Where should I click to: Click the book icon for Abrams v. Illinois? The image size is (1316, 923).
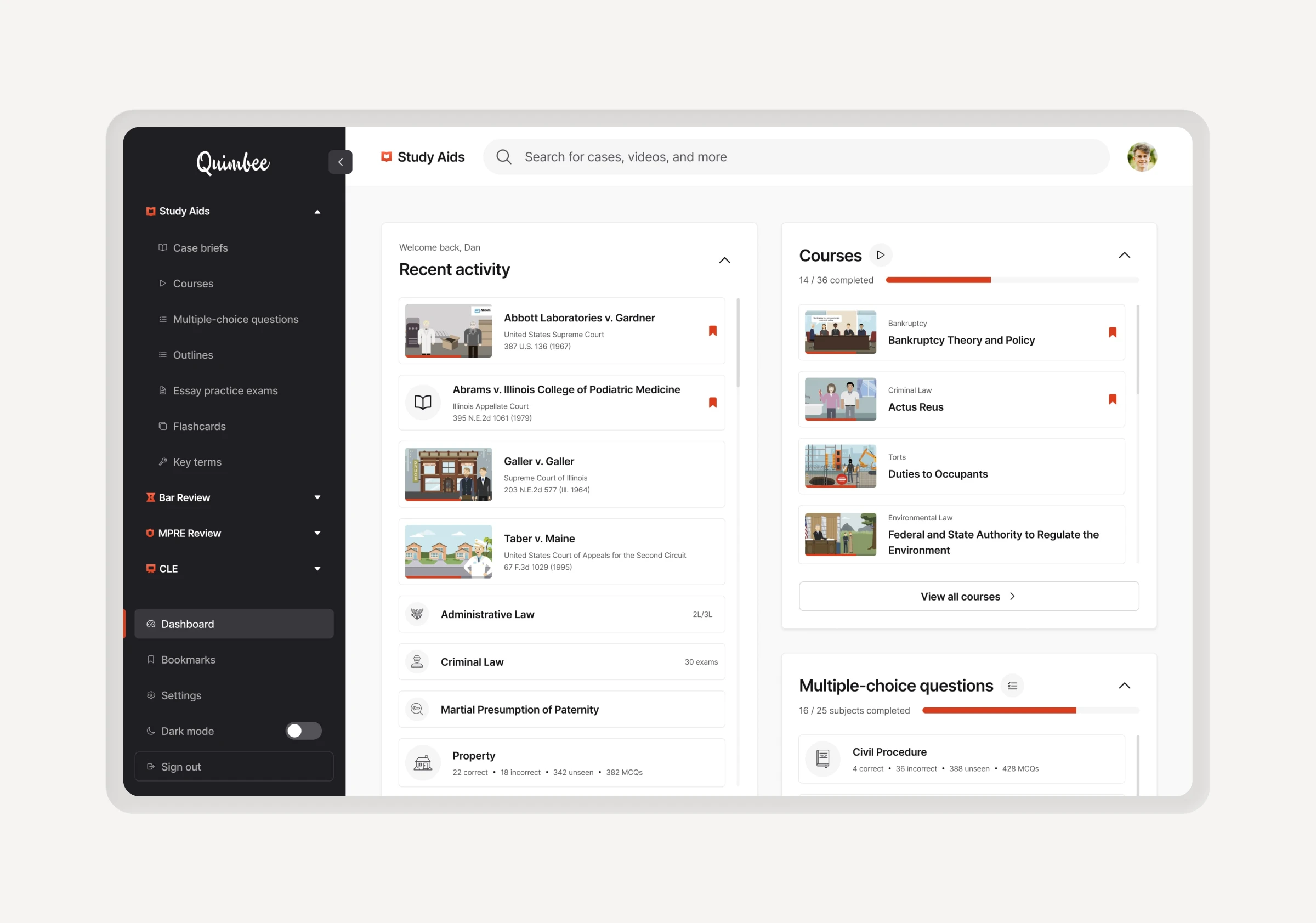pos(422,403)
